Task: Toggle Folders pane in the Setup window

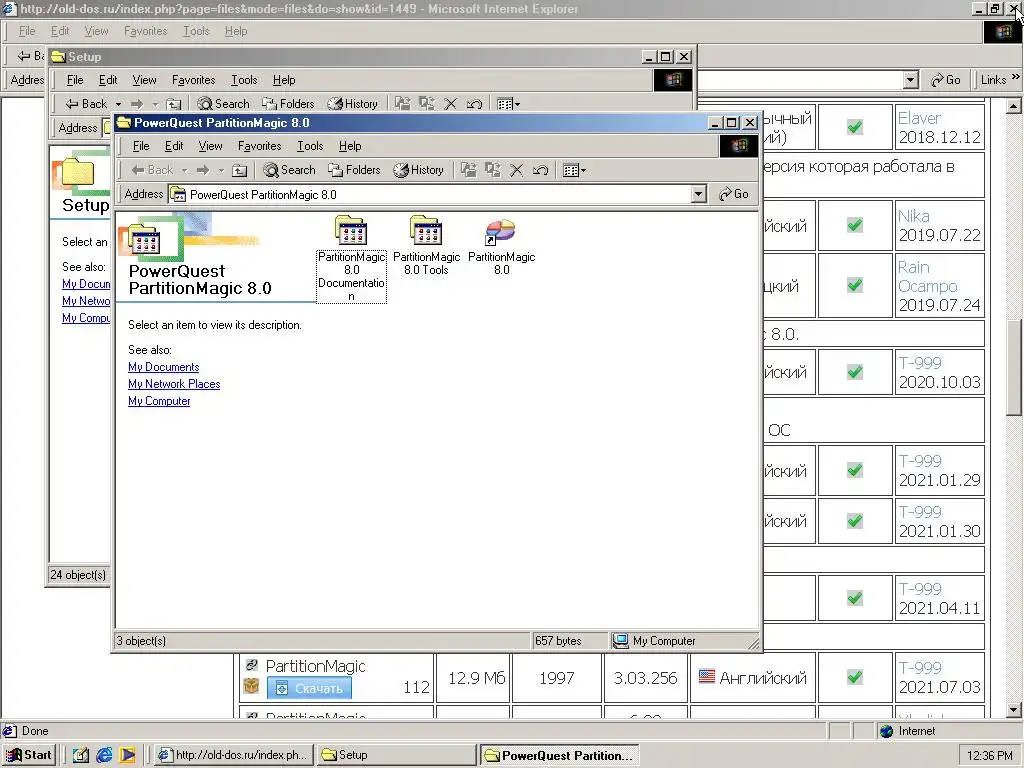Action: pos(288,104)
